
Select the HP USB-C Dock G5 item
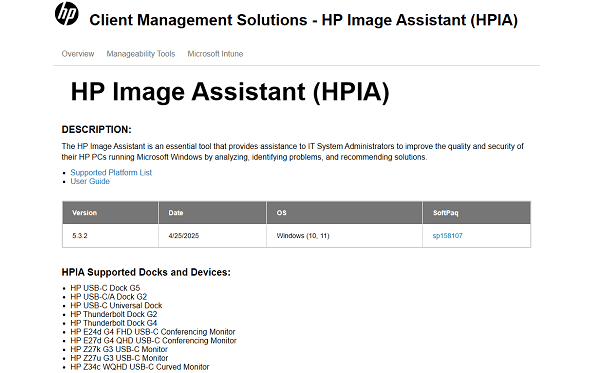[105, 288]
